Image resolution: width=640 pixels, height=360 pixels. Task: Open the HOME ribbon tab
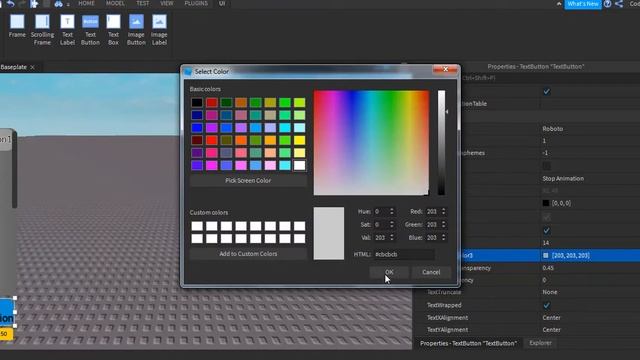click(x=86, y=3)
